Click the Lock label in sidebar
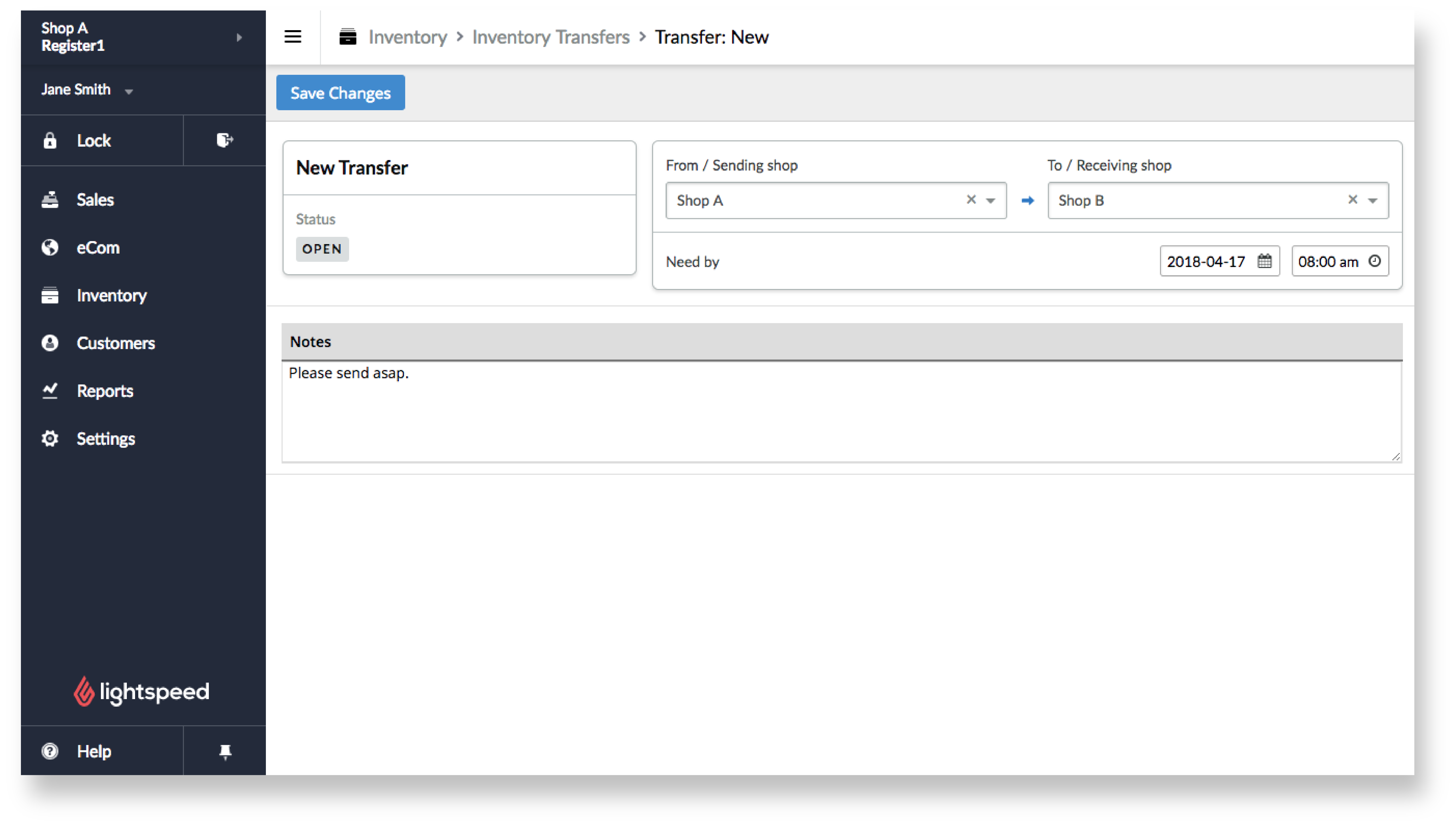 tap(94, 140)
